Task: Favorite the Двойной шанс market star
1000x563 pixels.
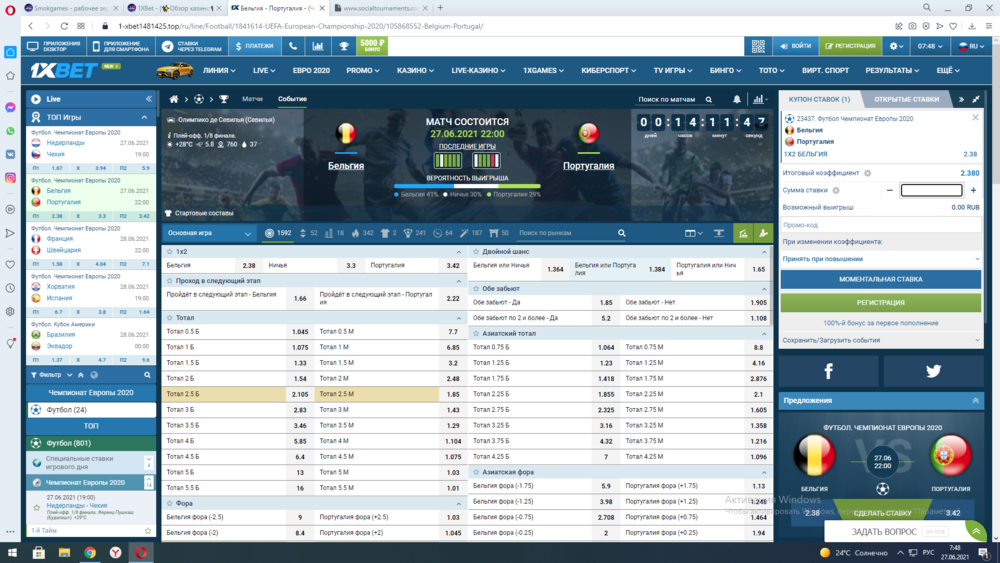Action: click(x=476, y=252)
